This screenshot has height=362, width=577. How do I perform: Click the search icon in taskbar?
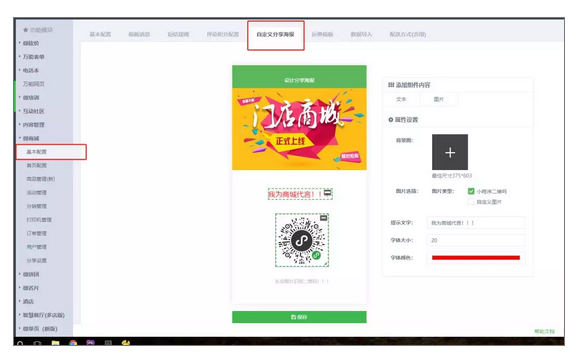(x=20, y=343)
